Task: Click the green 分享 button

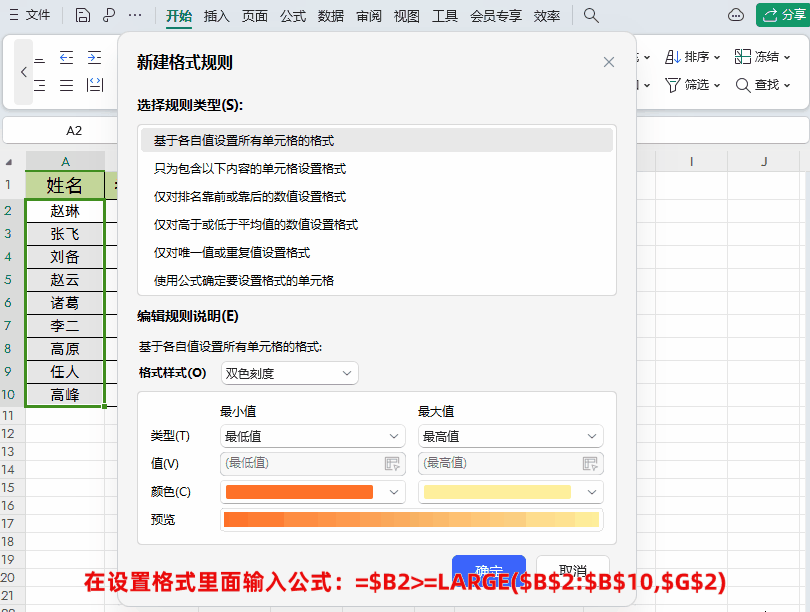Action: click(x=783, y=15)
